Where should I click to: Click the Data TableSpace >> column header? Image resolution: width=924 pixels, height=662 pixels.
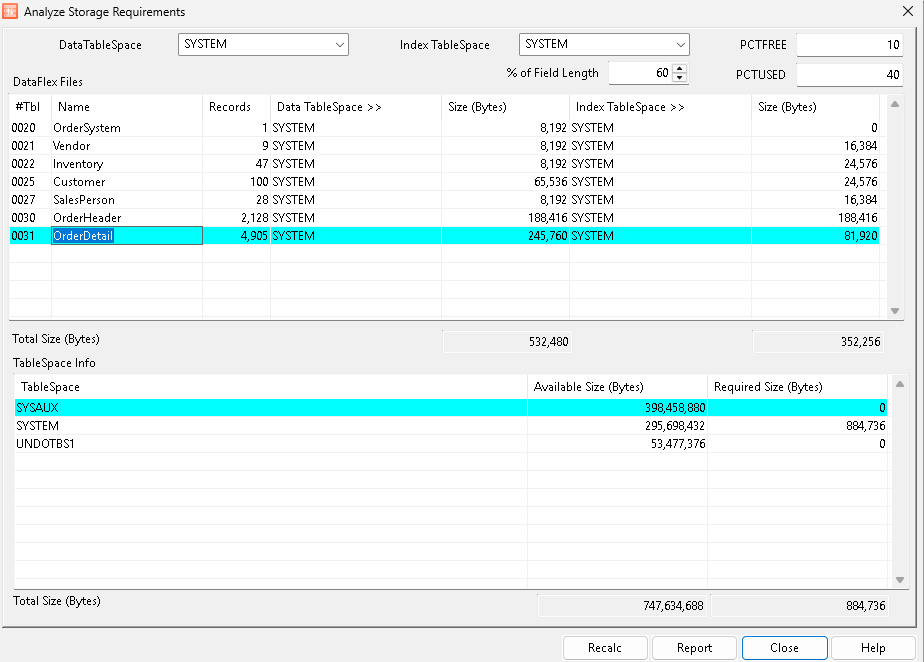coord(355,107)
